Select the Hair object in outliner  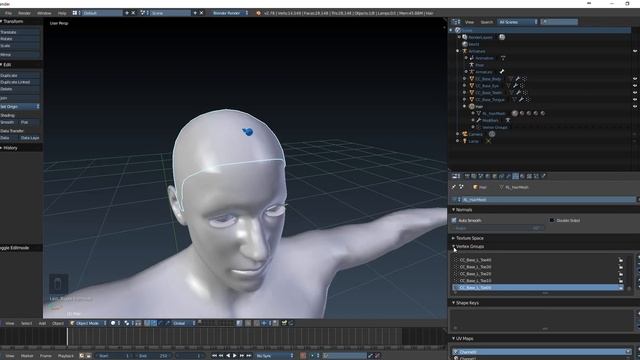tap(479, 107)
